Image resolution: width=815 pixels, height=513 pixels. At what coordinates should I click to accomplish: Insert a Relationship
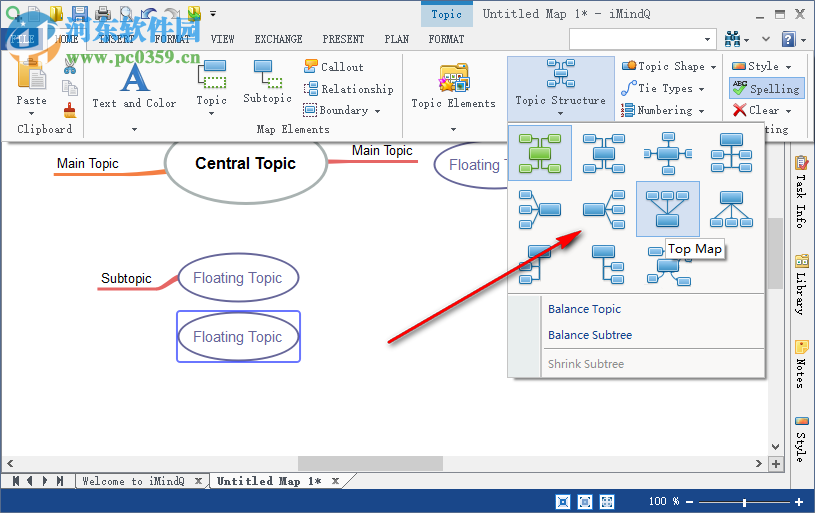[348, 89]
